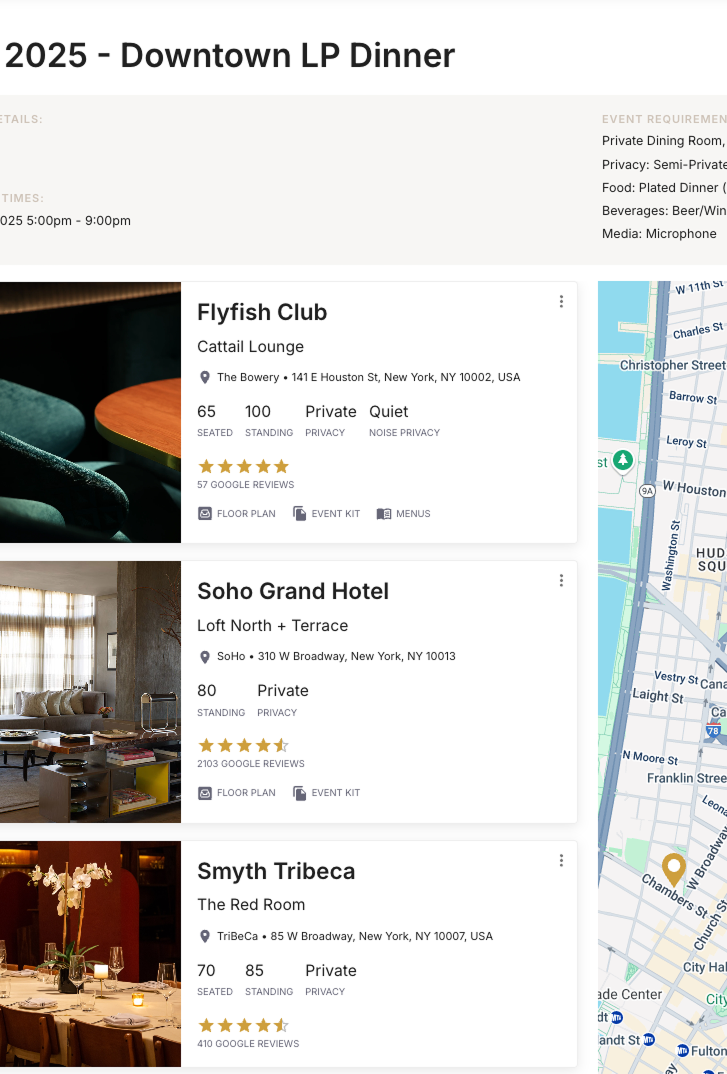This screenshot has height=1074, width=727.
Task: Click the 9A highway shield on the map
Action: click(648, 490)
